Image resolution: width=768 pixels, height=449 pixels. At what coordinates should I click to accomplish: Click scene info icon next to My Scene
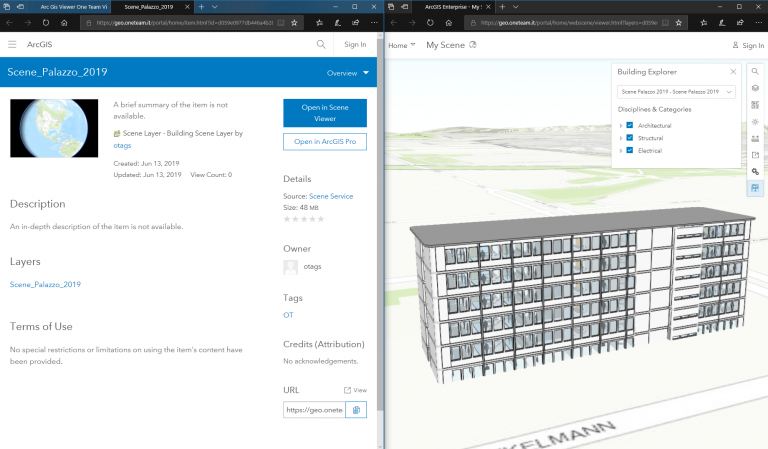473,45
